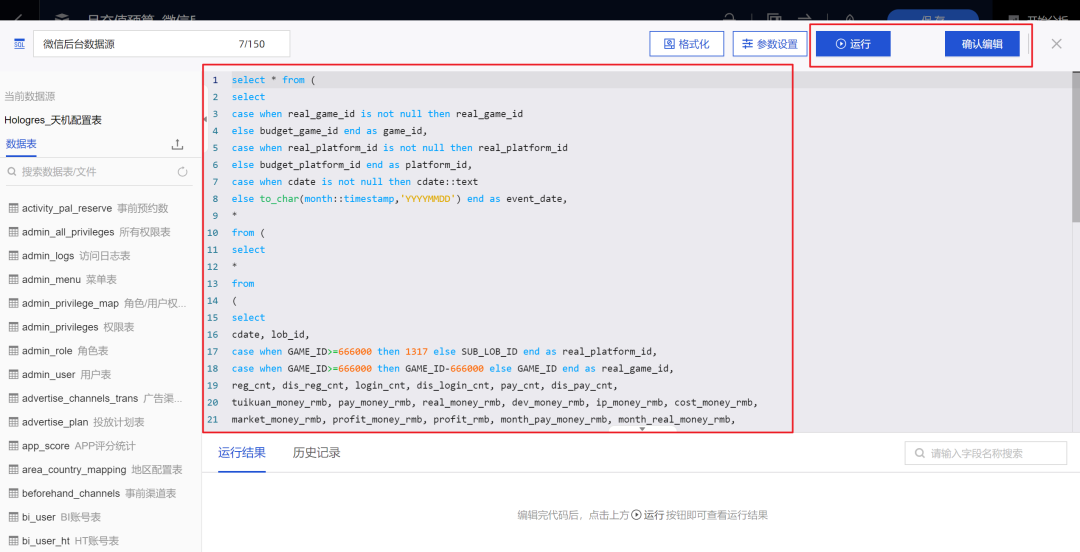Focus the 搜索数据表/文件 search box
Viewport: 1080px width, 552px height.
coord(97,172)
